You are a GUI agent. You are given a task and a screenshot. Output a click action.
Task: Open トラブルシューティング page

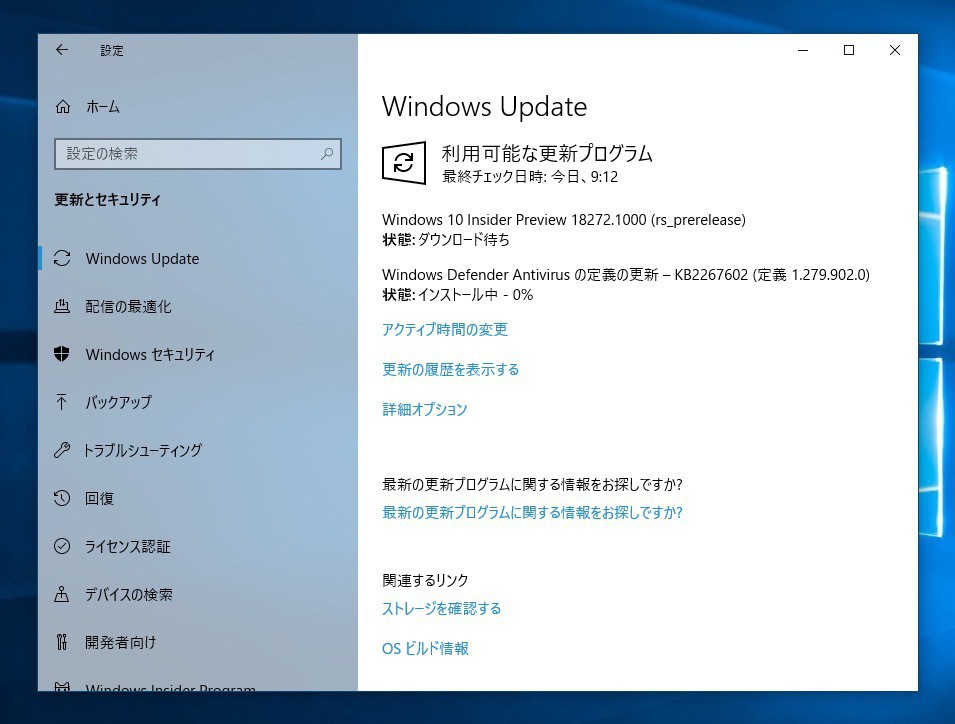pyautogui.click(x=143, y=450)
